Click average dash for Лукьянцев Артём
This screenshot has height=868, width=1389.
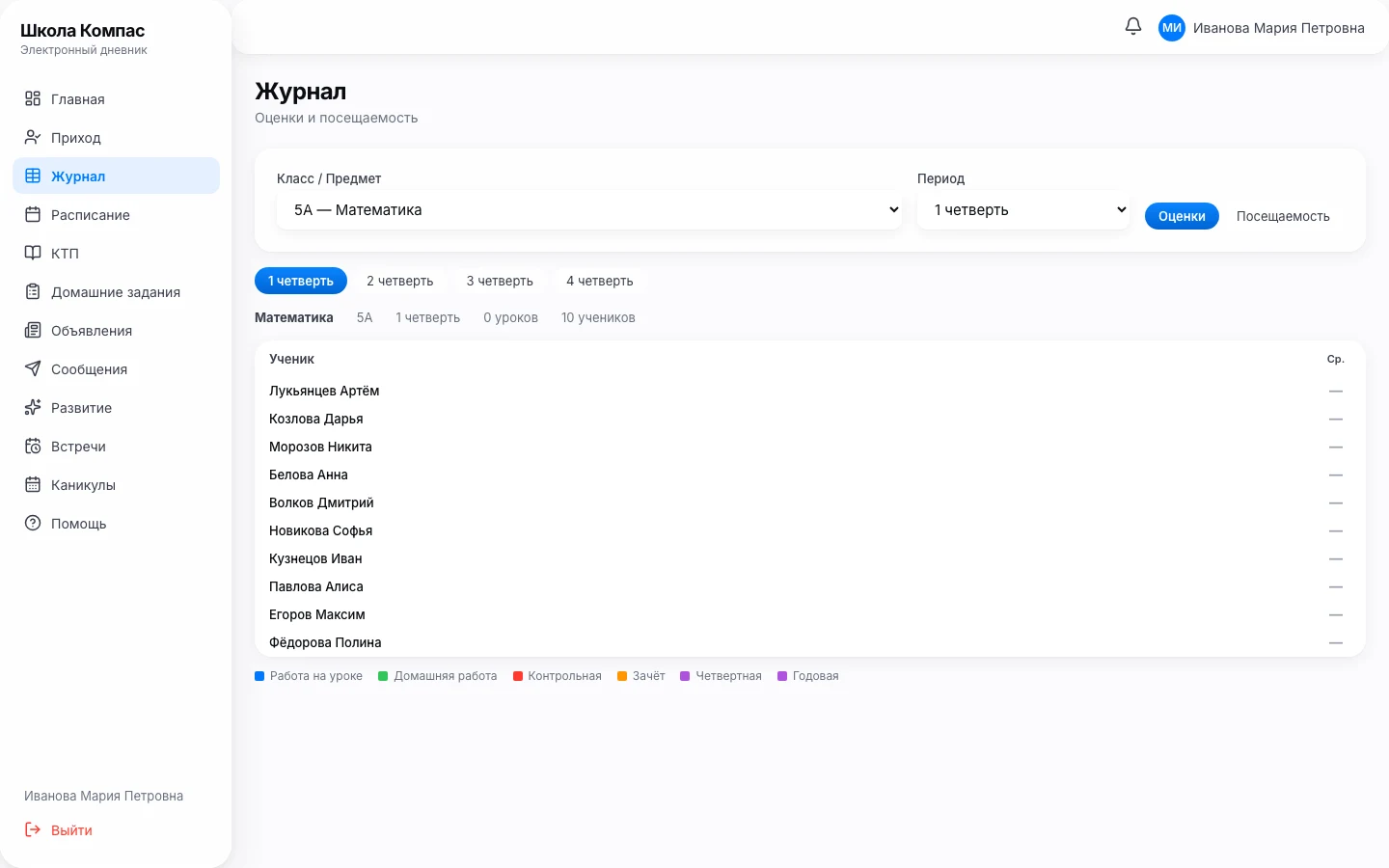point(1336,391)
